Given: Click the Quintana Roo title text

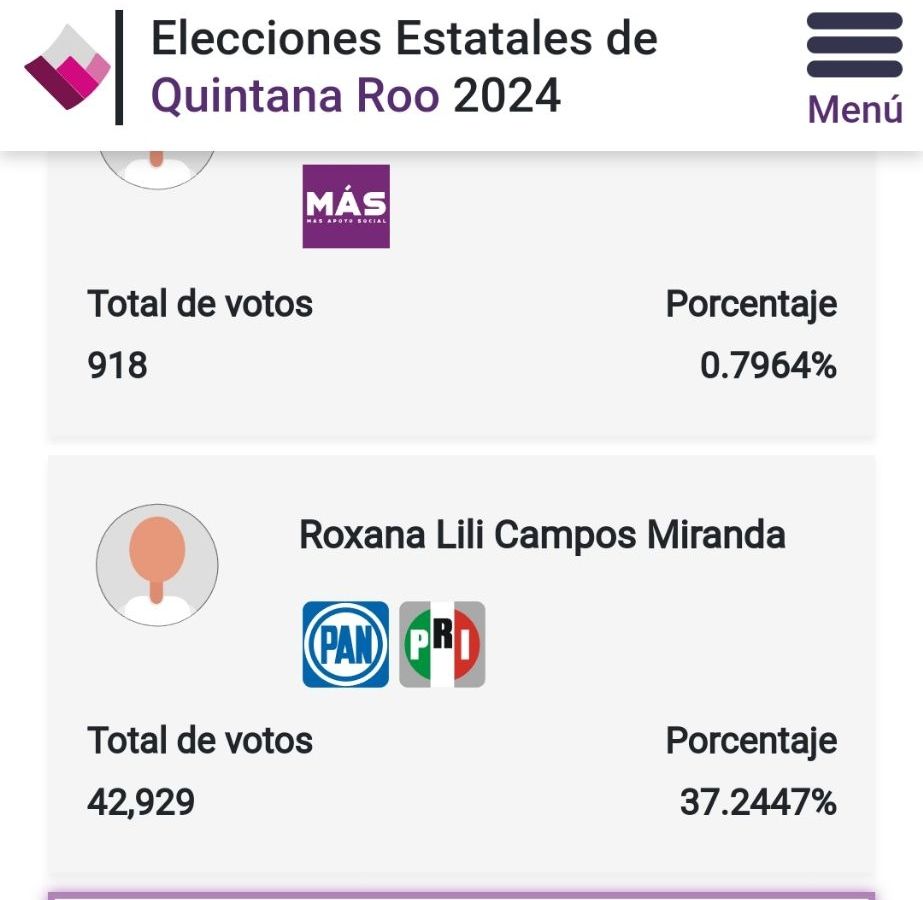Looking at the screenshot, I should point(296,96).
